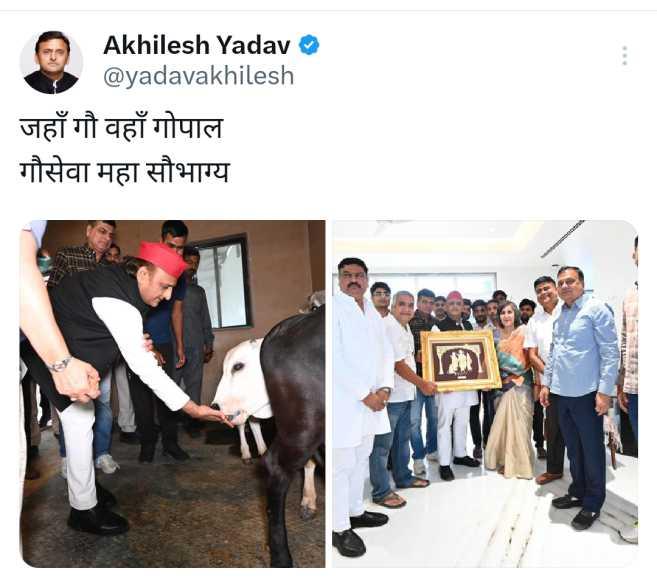Click the red cap in left photo

pos(163,258)
